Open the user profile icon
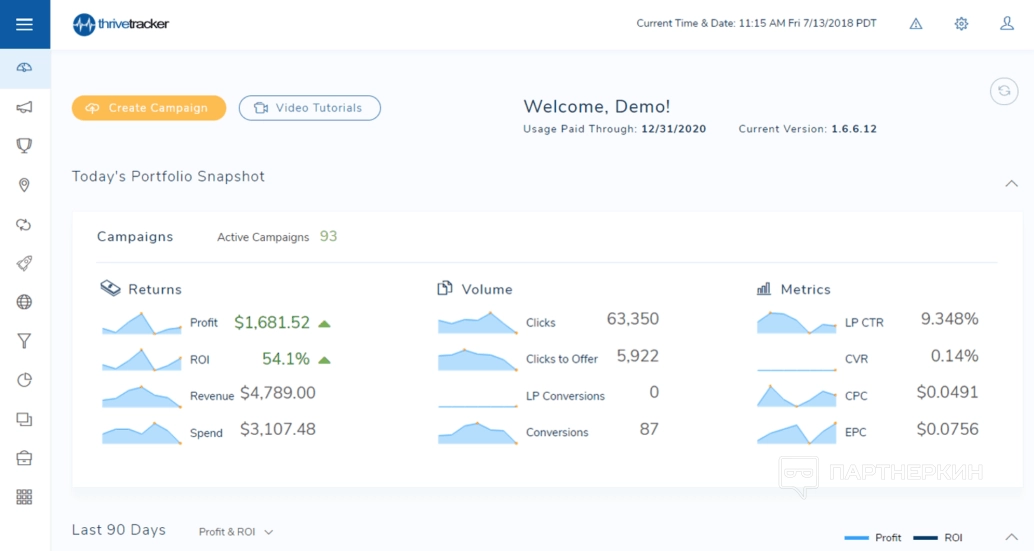The height and width of the screenshot is (551, 1034). (1007, 24)
